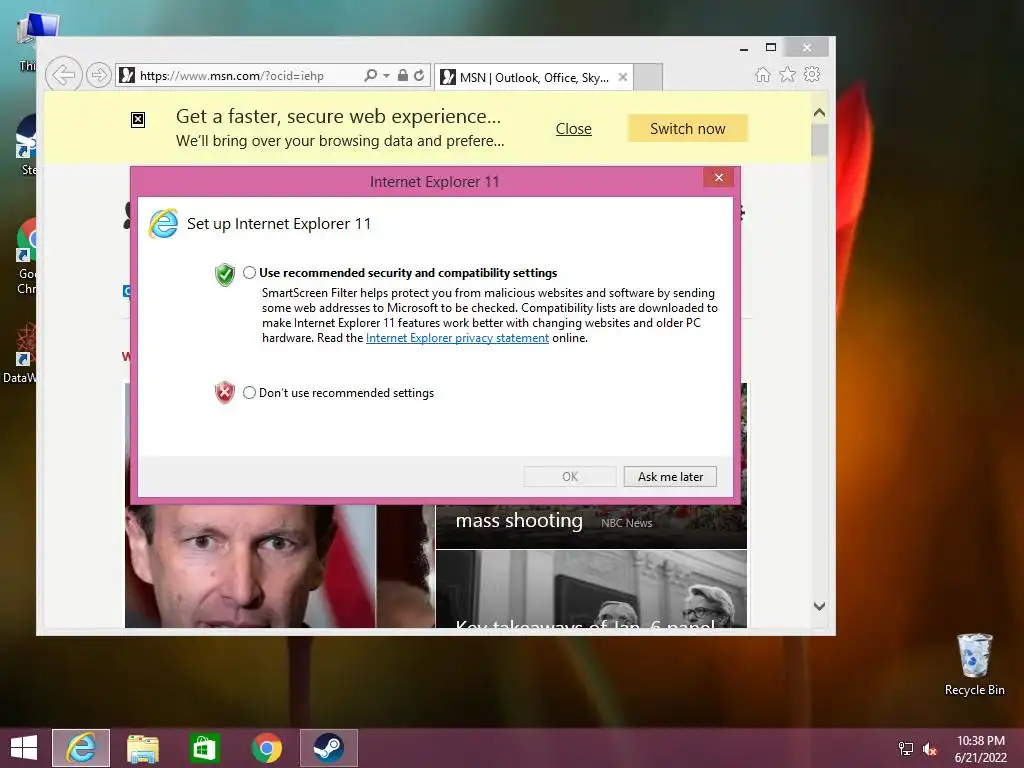Open the Windows Start button

pyautogui.click(x=24, y=748)
